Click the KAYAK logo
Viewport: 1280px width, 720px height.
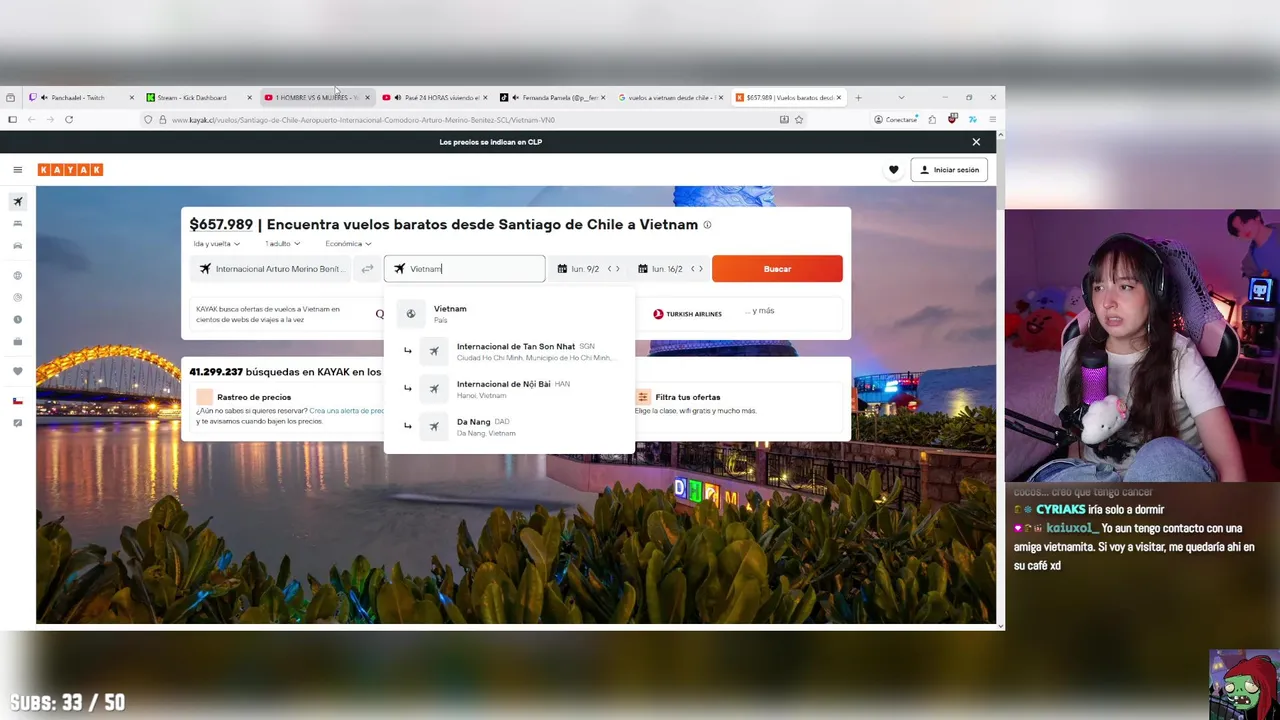coord(70,170)
